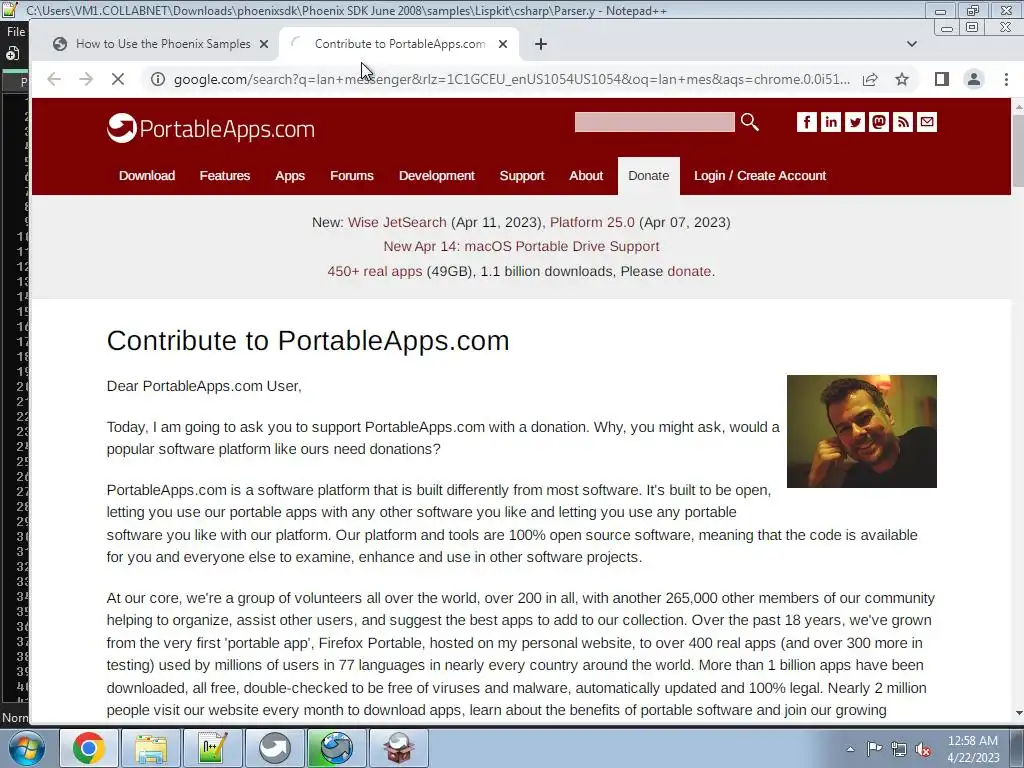Open the Mastodon social icon
Screen dimensions: 1024x768
tap(879, 122)
